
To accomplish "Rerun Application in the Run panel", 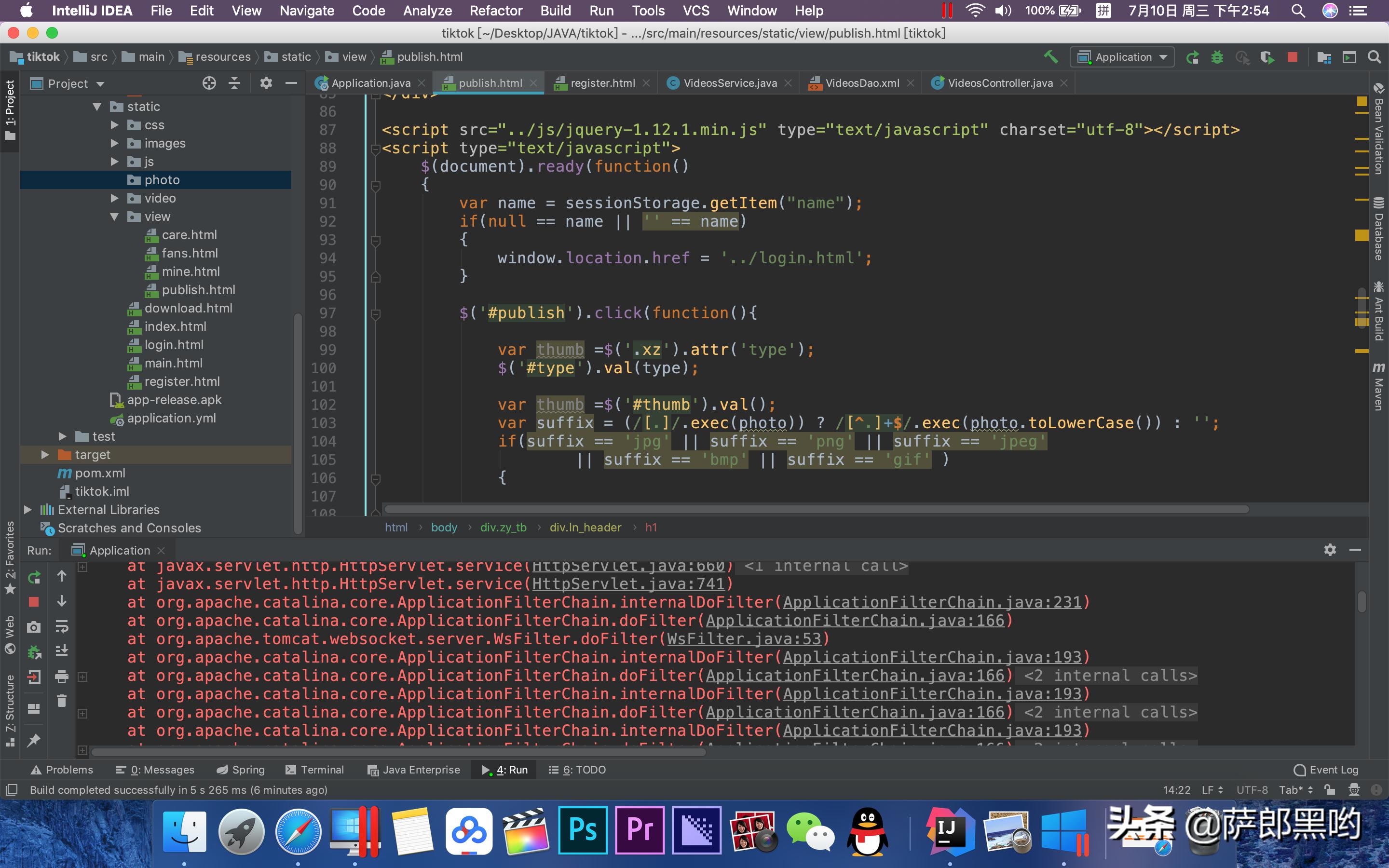I will (34, 576).
